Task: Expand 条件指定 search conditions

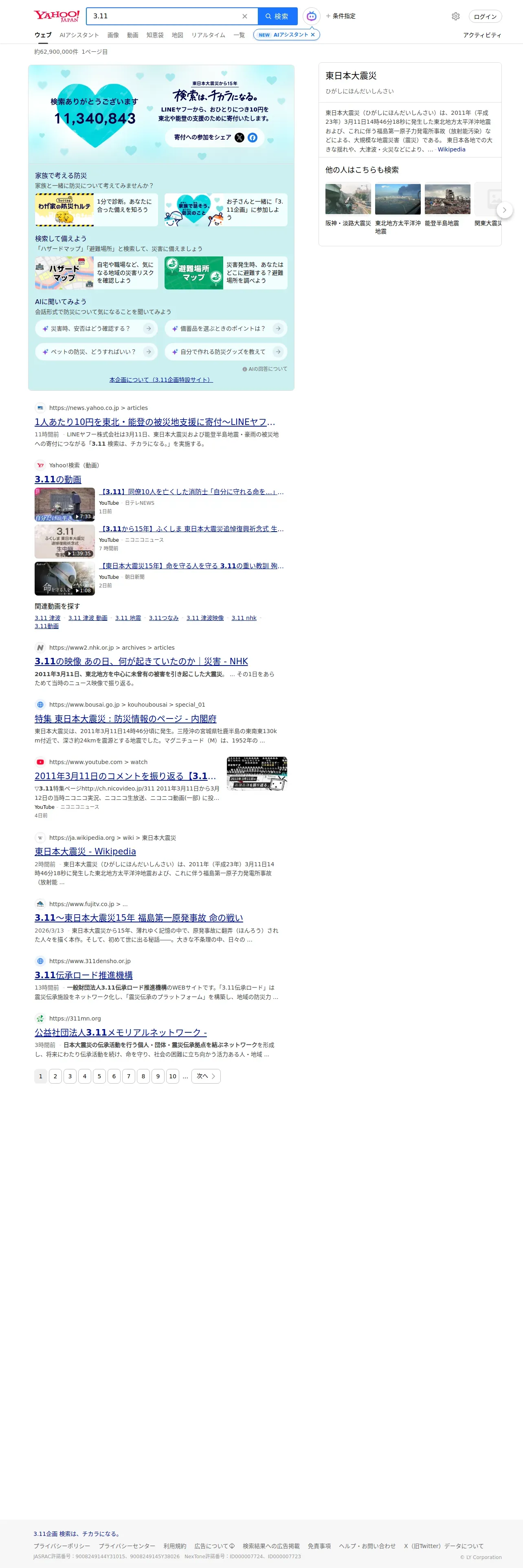Action: (x=341, y=16)
